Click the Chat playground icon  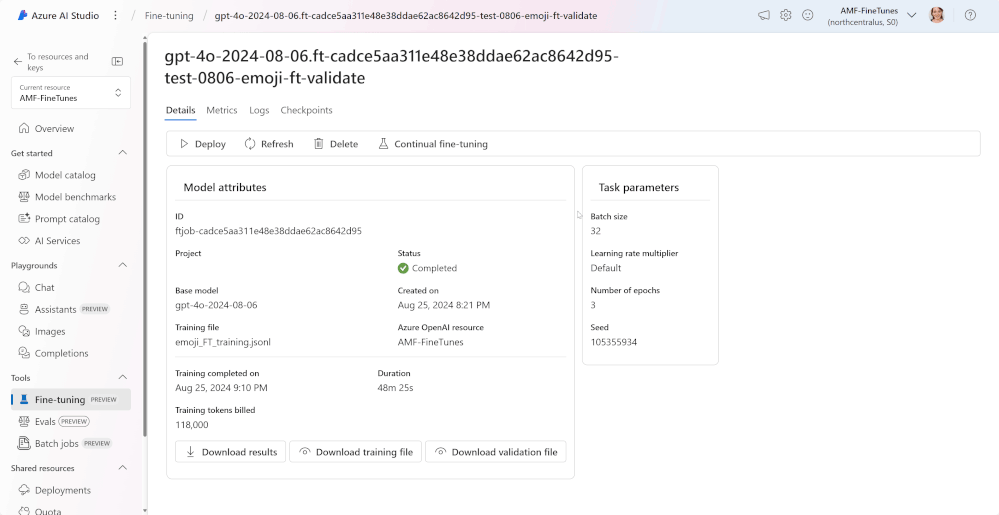point(24,287)
